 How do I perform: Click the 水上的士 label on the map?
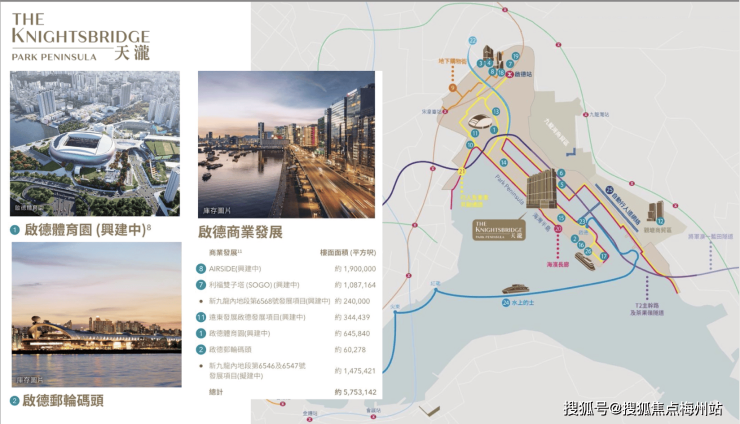coord(522,303)
